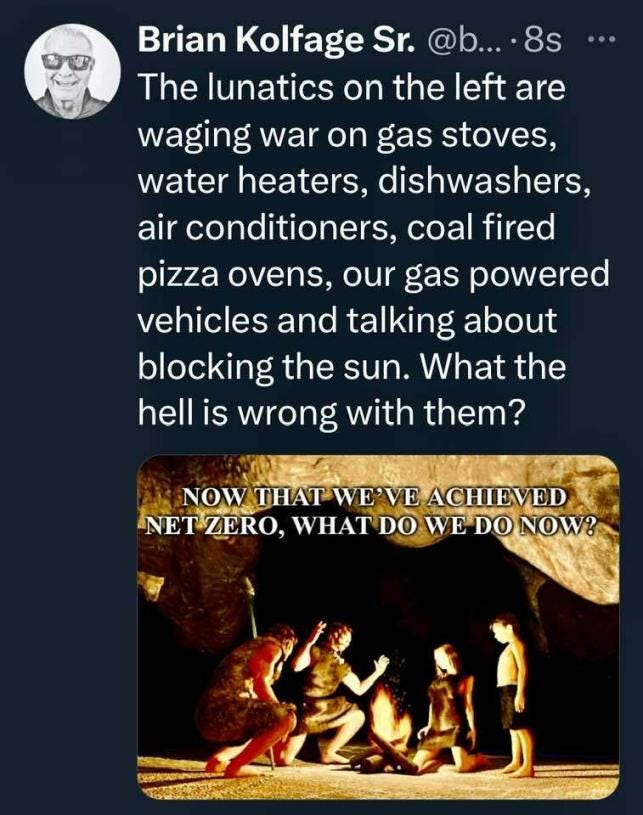The width and height of the screenshot is (643, 815).
Task: Open the attached cave meme image
Action: (x=378, y=627)
